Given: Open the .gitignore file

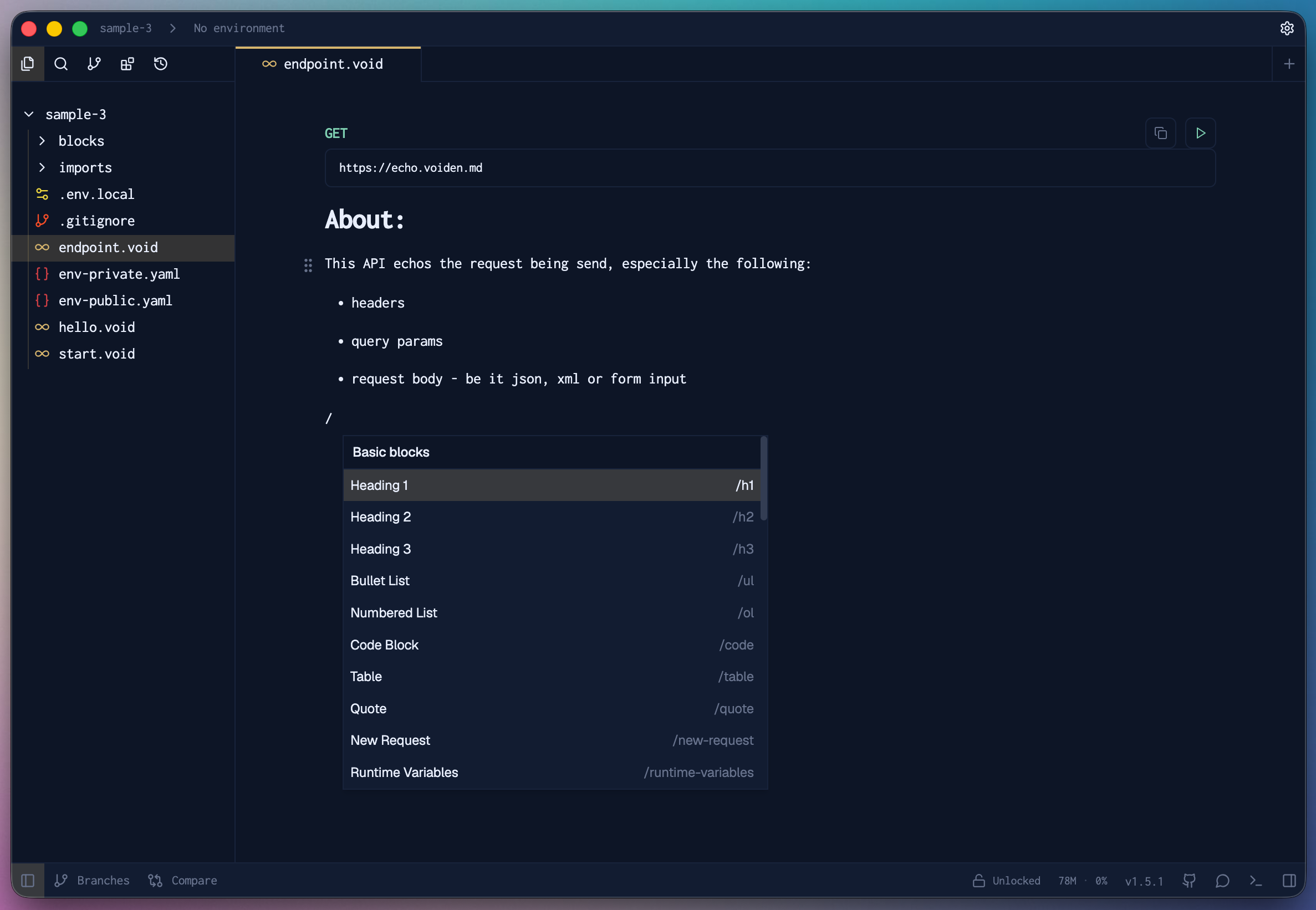Looking at the screenshot, I should click(123, 221).
